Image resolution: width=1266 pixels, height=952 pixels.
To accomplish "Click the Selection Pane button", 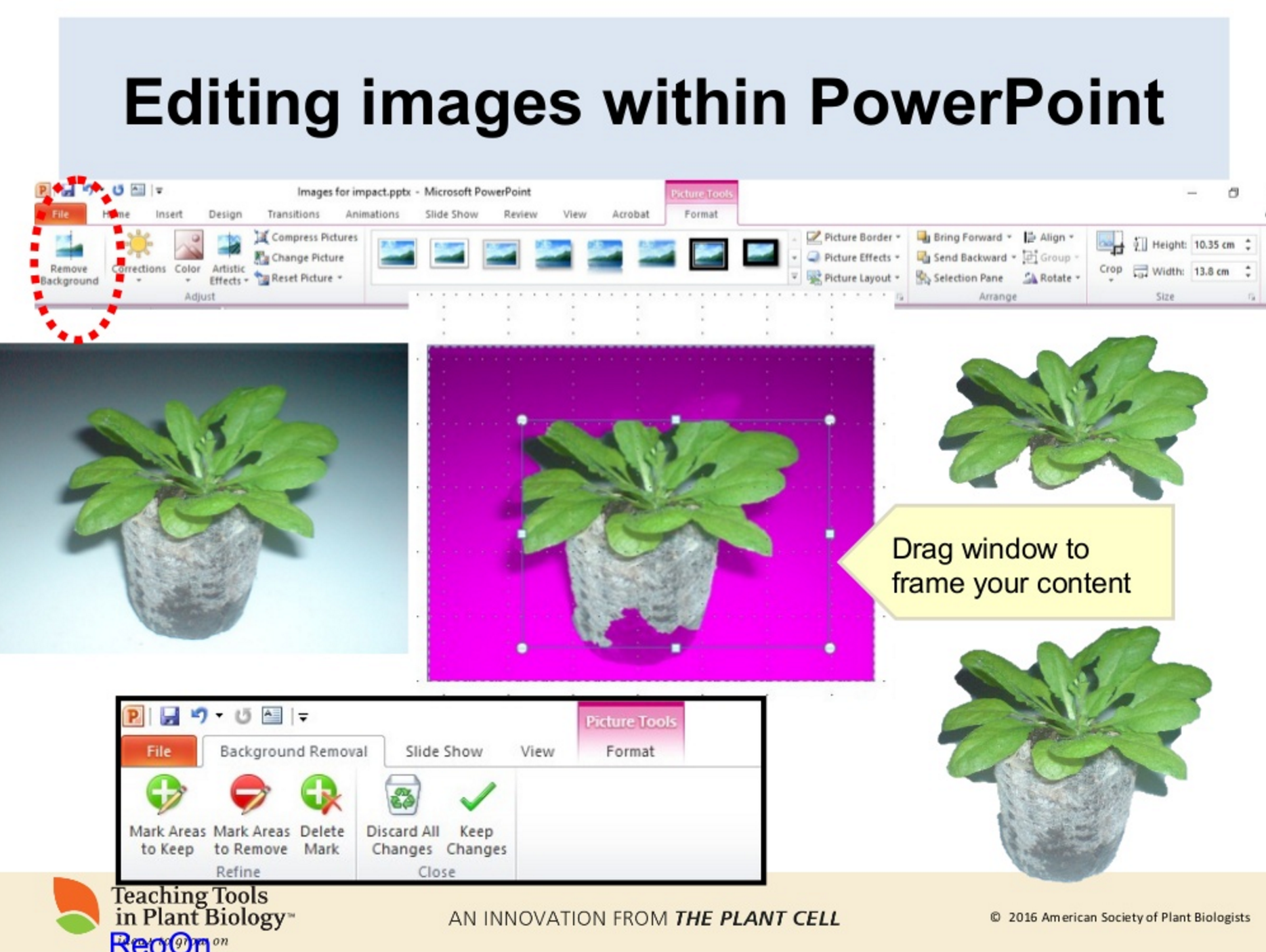I will point(960,278).
